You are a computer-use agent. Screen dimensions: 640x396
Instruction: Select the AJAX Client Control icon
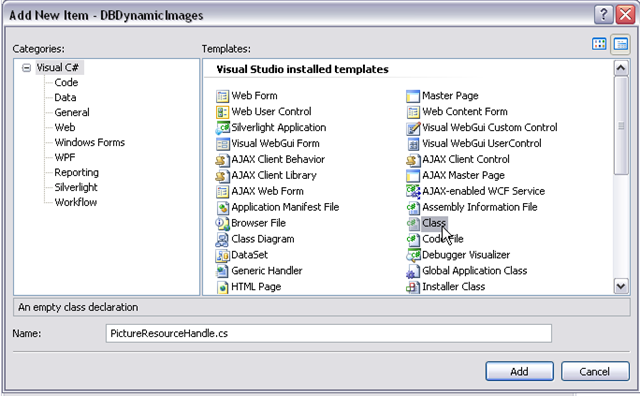coord(413,160)
